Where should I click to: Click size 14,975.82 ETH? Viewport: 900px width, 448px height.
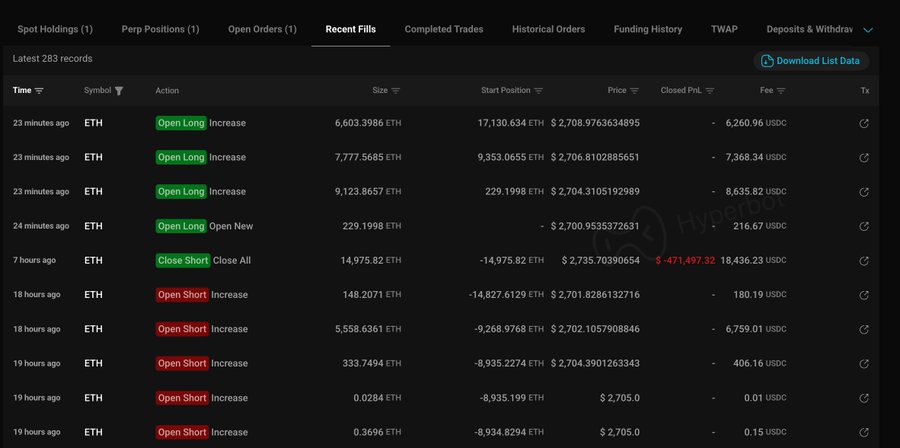(371, 260)
